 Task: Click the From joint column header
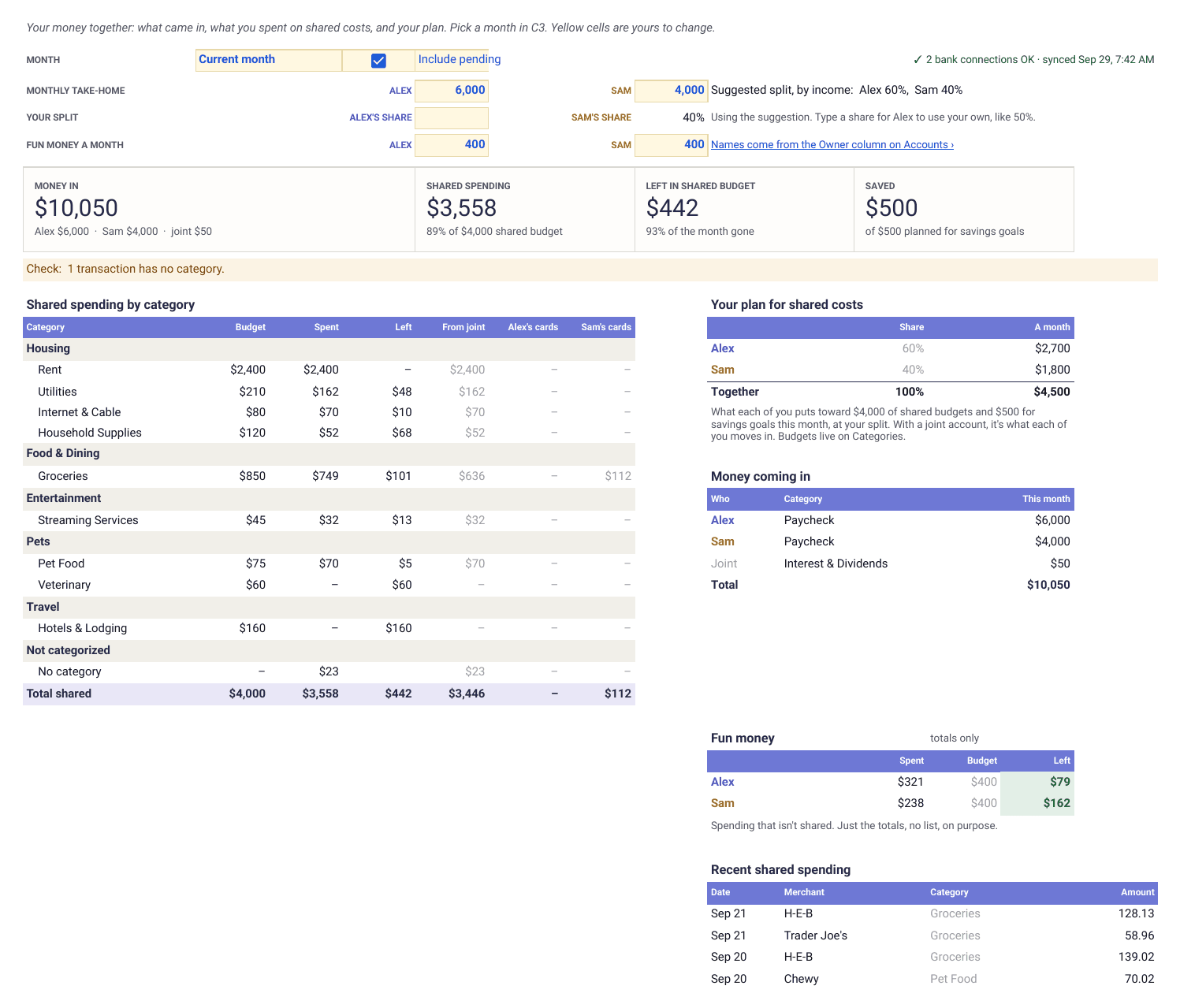[x=463, y=327]
